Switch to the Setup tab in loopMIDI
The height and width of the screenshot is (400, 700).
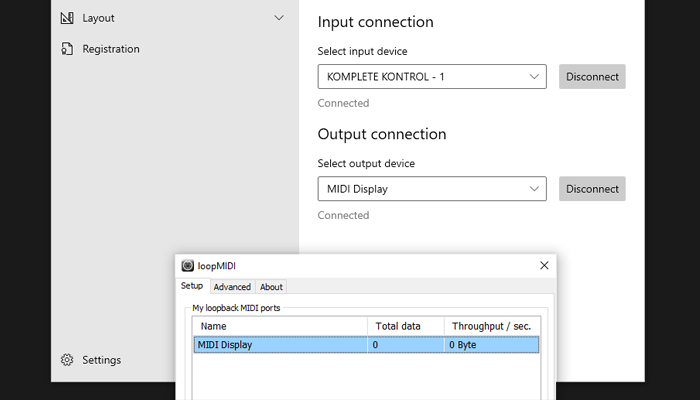pyautogui.click(x=192, y=286)
